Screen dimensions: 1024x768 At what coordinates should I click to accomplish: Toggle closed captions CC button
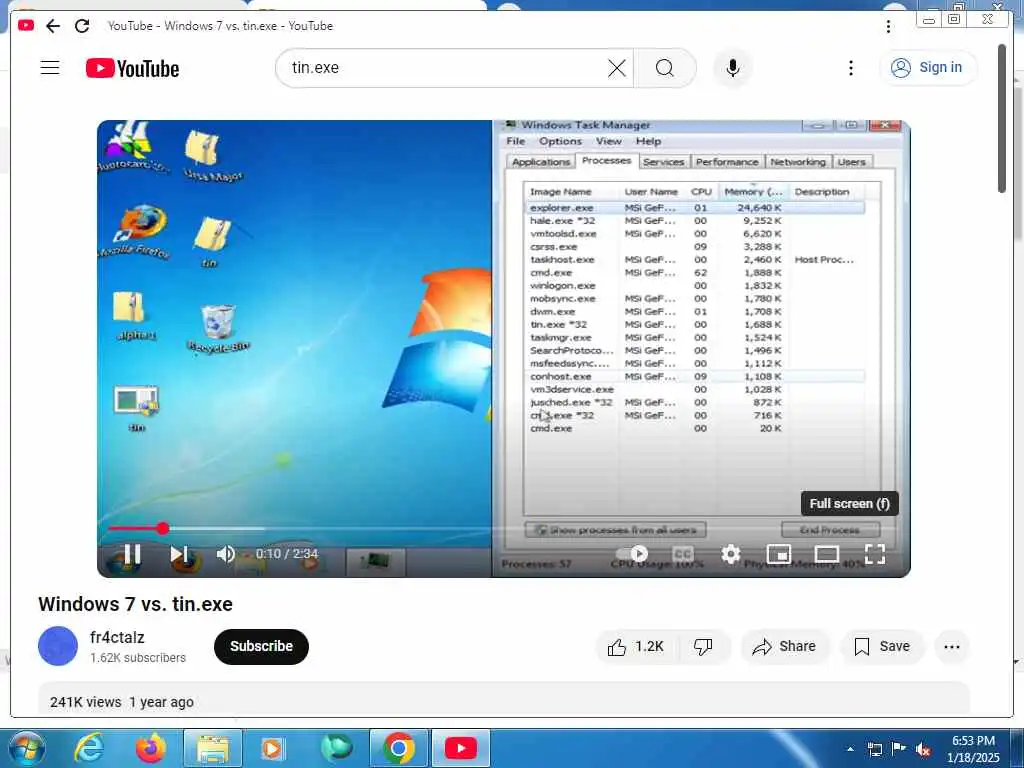coord(682,554)
